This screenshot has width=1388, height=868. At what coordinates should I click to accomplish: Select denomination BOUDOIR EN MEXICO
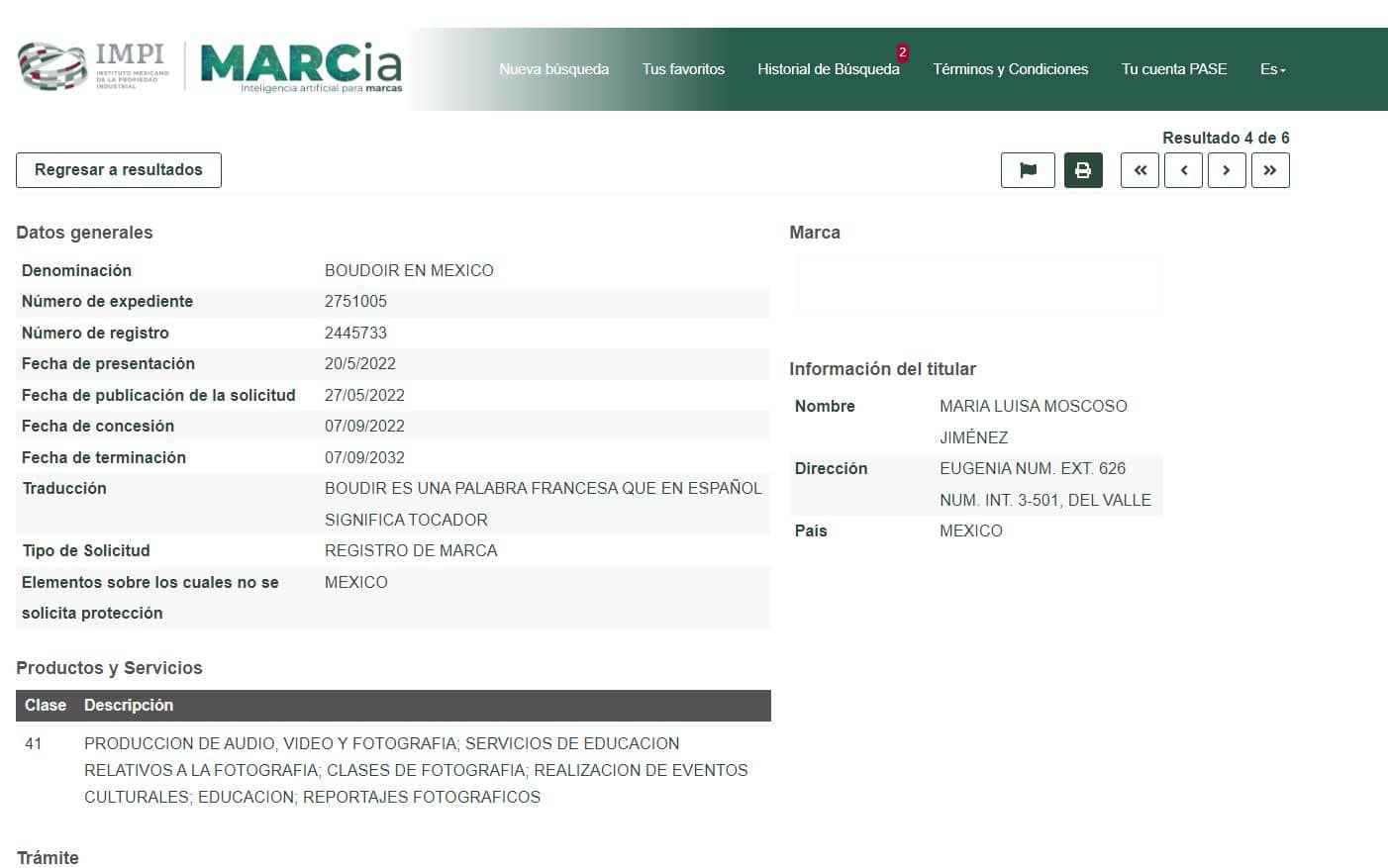(x=409, y=270)
